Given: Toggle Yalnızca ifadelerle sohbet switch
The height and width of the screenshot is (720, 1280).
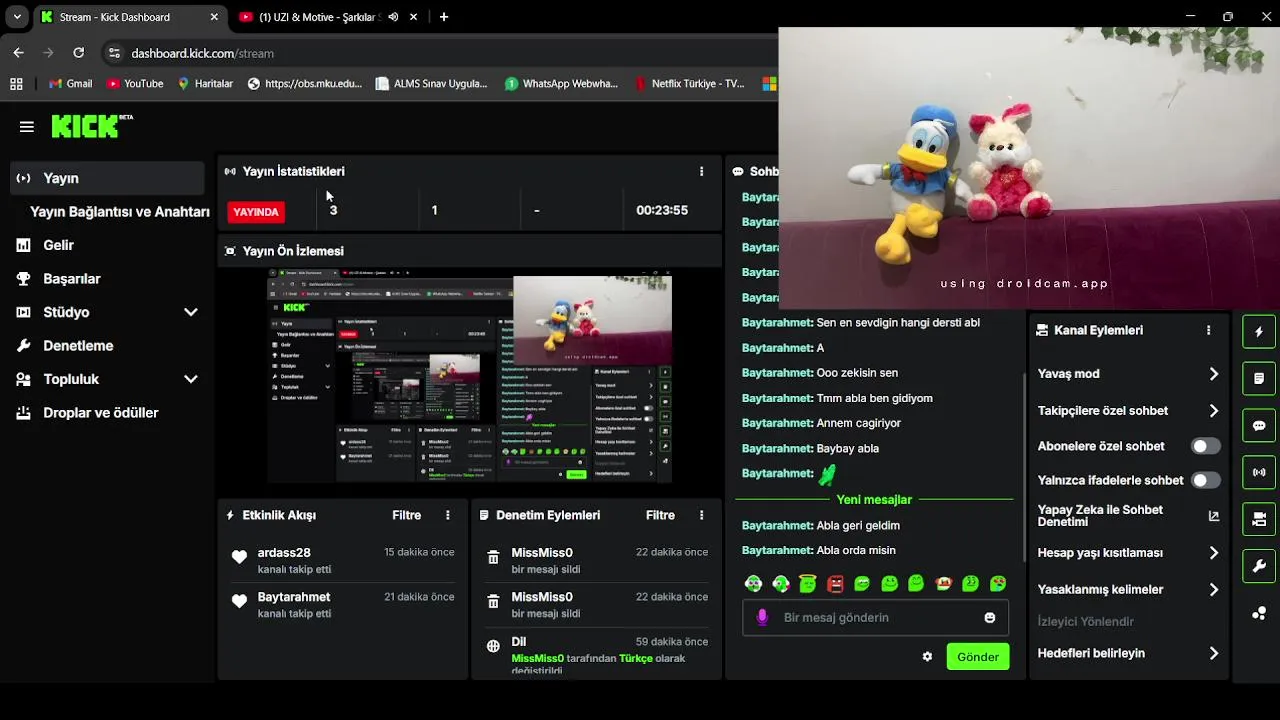Looking at the screenshot, I should tap(1206, 480).
